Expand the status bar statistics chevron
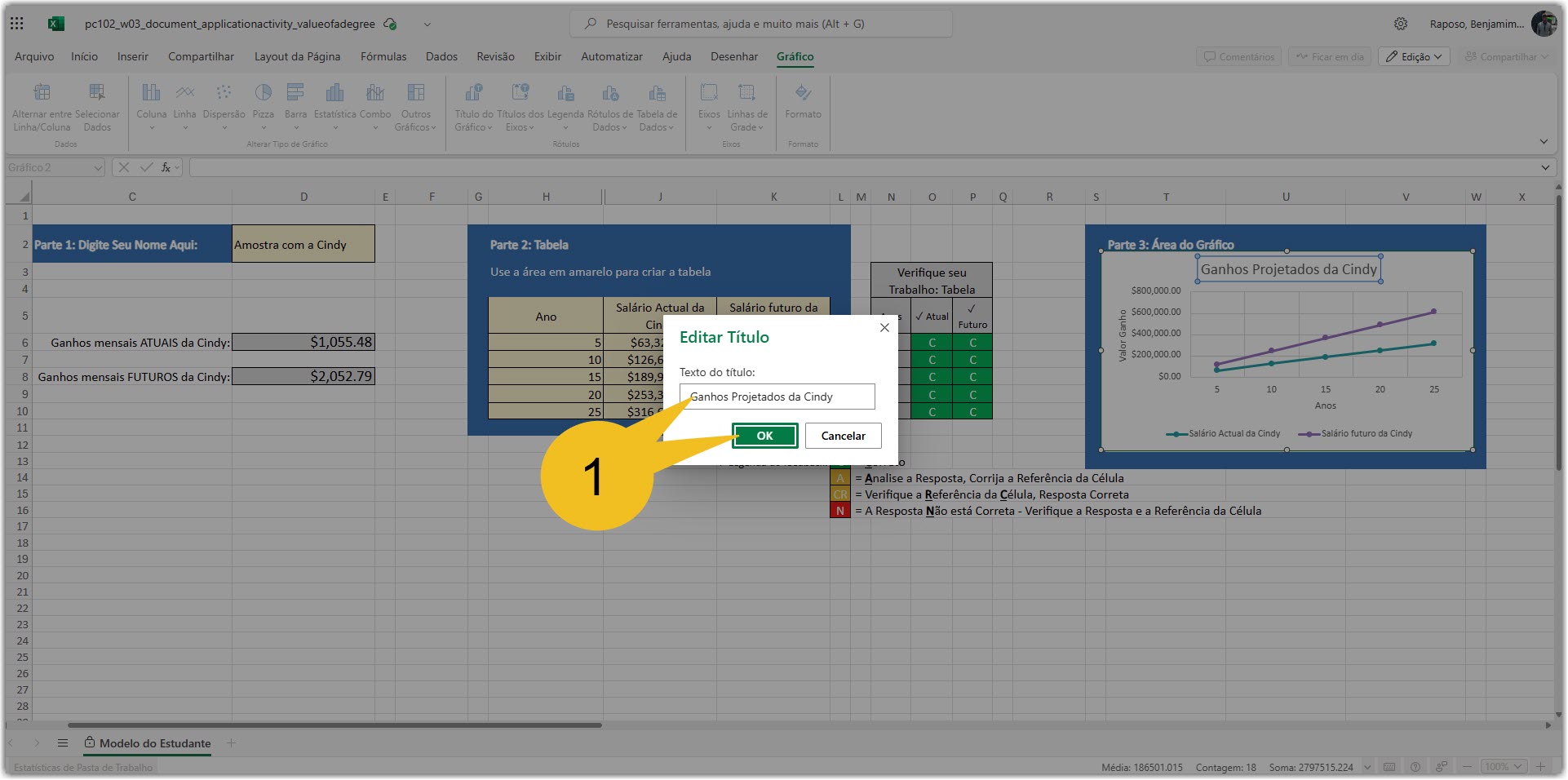Image resolution: width=1568 pixels, height=780 pixels. click(1367, 767)
